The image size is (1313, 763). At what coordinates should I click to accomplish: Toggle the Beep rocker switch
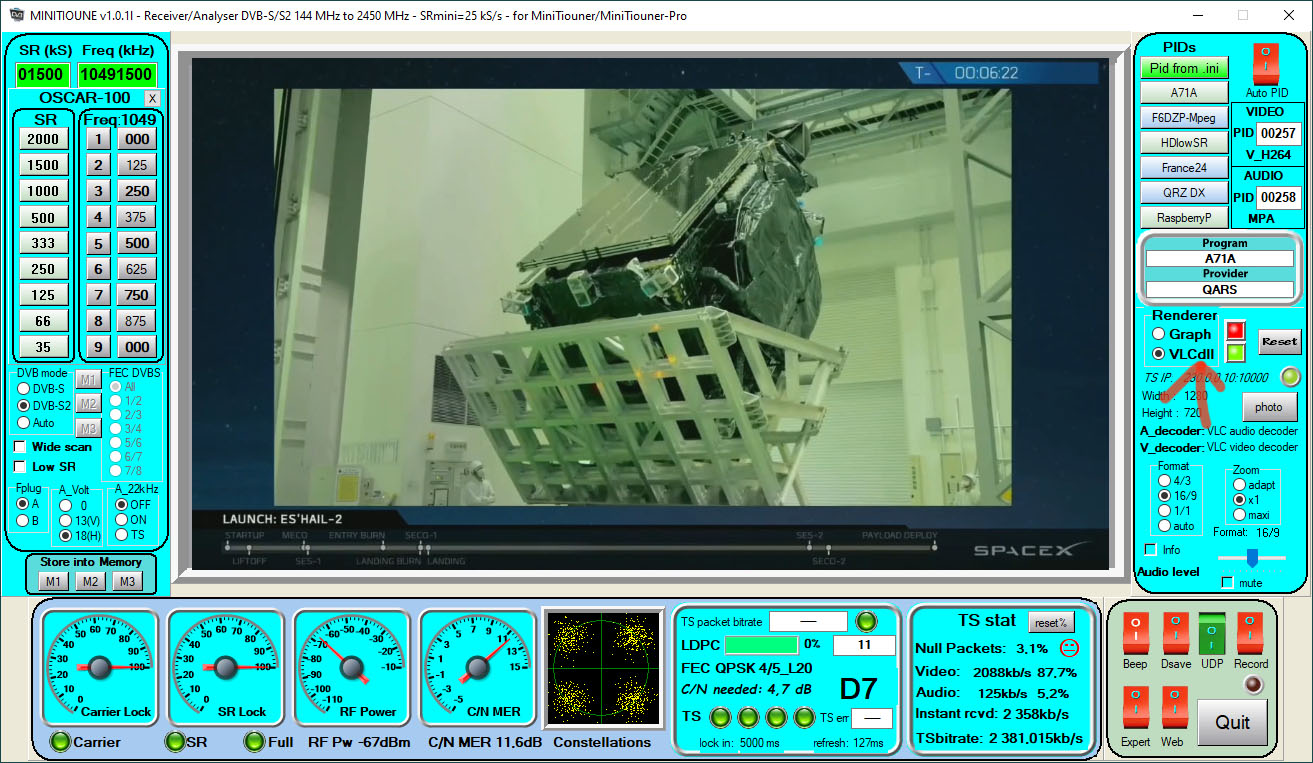[x=1135, y=633]
